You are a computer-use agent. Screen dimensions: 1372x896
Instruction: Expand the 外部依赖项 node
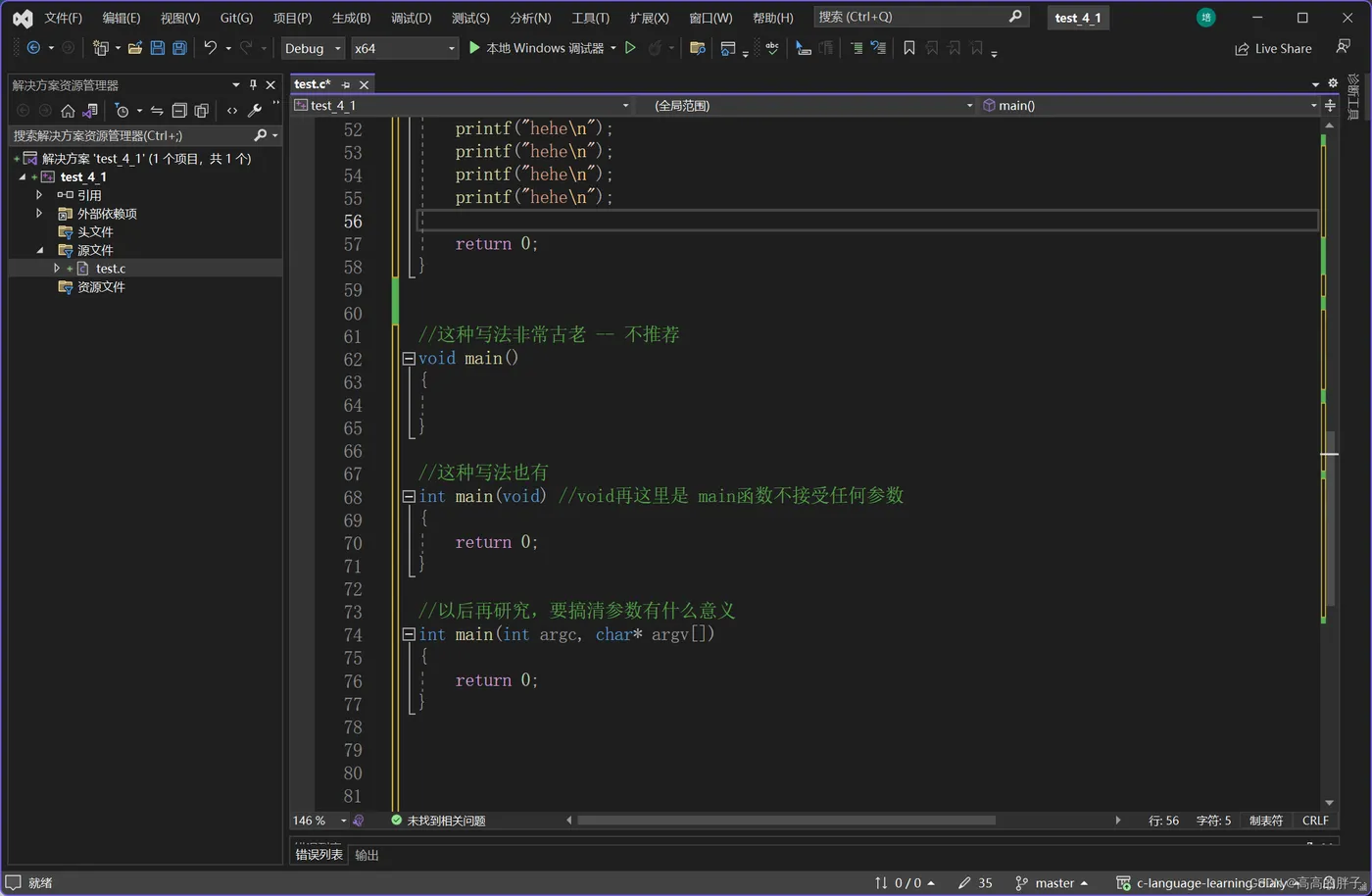pos(39,214)
